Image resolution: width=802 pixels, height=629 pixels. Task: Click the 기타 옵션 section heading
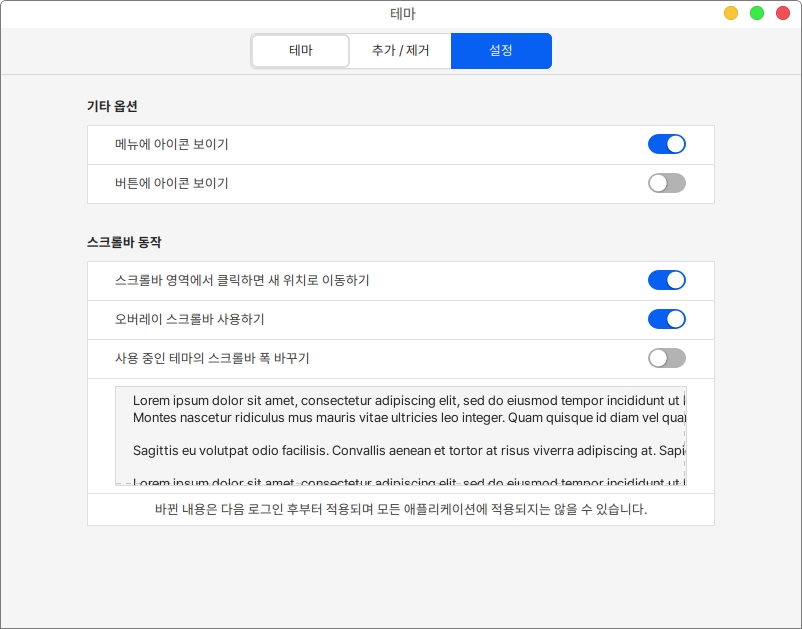(x=112, y=106)
